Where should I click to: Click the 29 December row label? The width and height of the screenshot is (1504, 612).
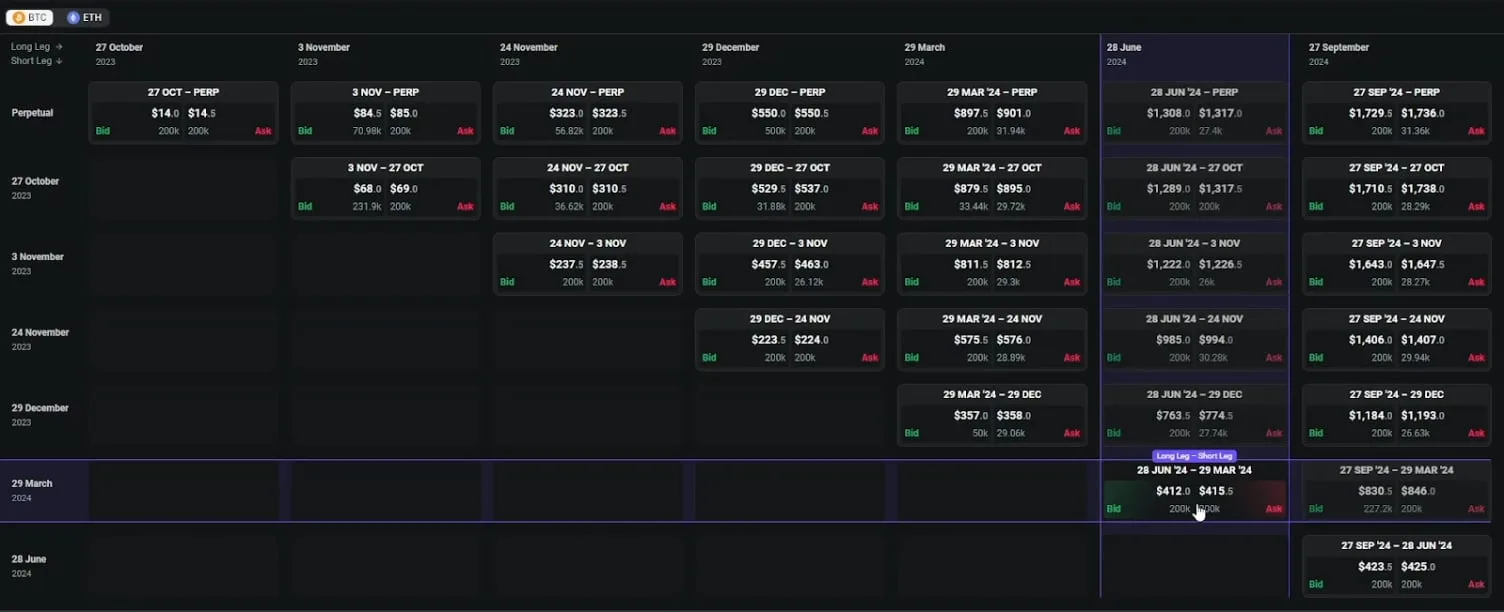coord(40,415)
